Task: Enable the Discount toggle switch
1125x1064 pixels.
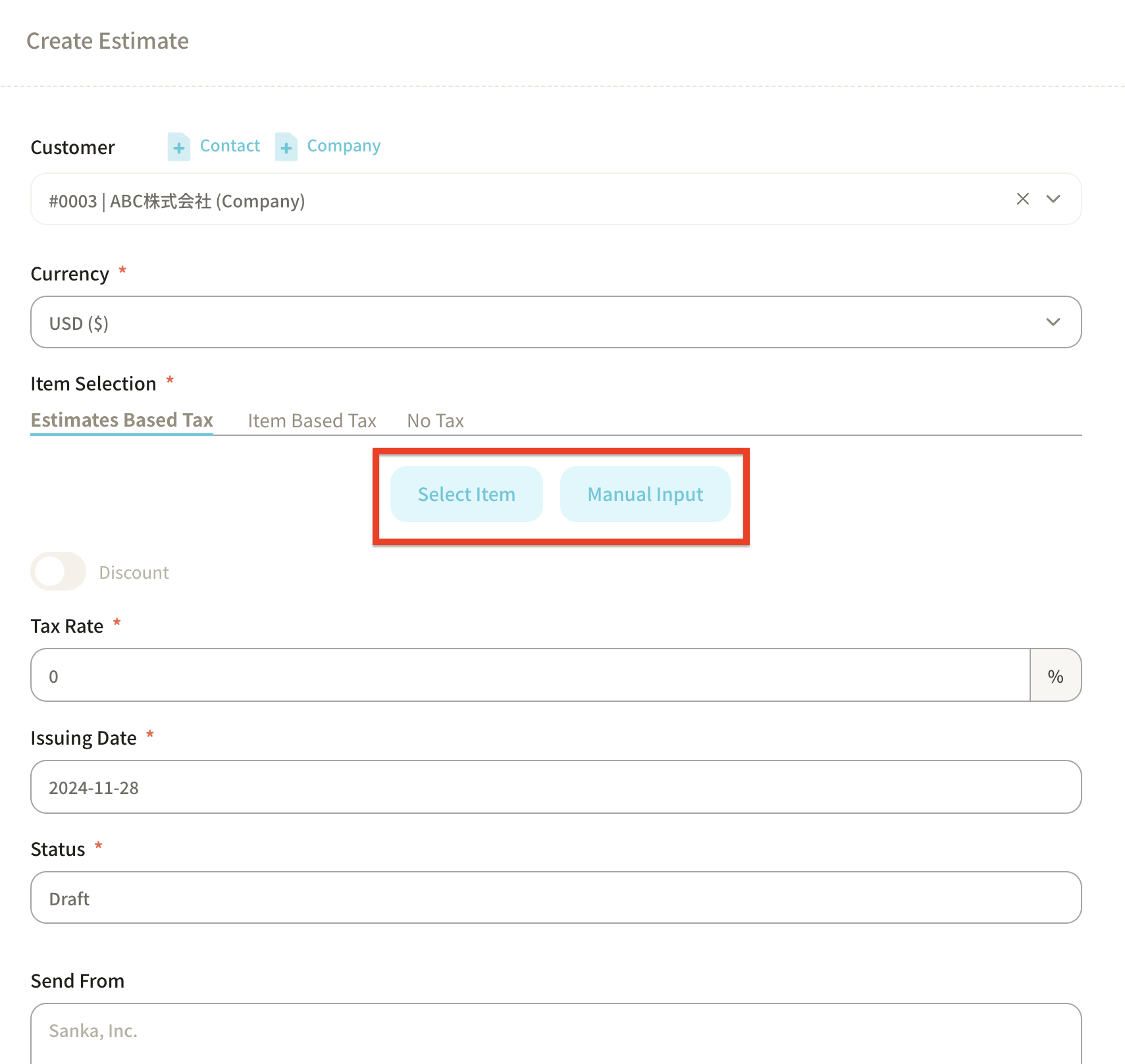Action: pyautogui.click(x=59, y=572)
